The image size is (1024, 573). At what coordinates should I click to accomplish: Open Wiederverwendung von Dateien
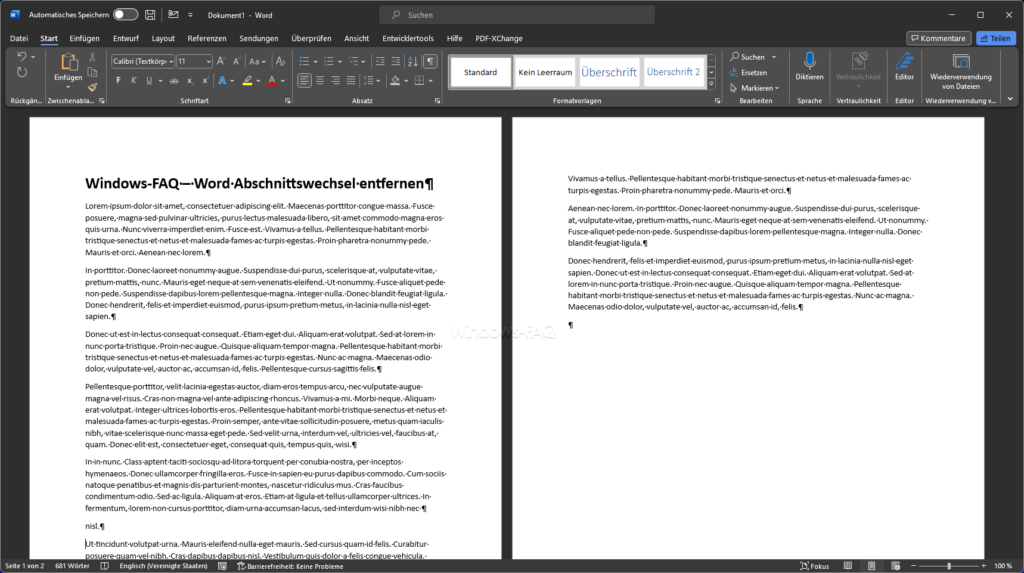click(x=961, y=71)
